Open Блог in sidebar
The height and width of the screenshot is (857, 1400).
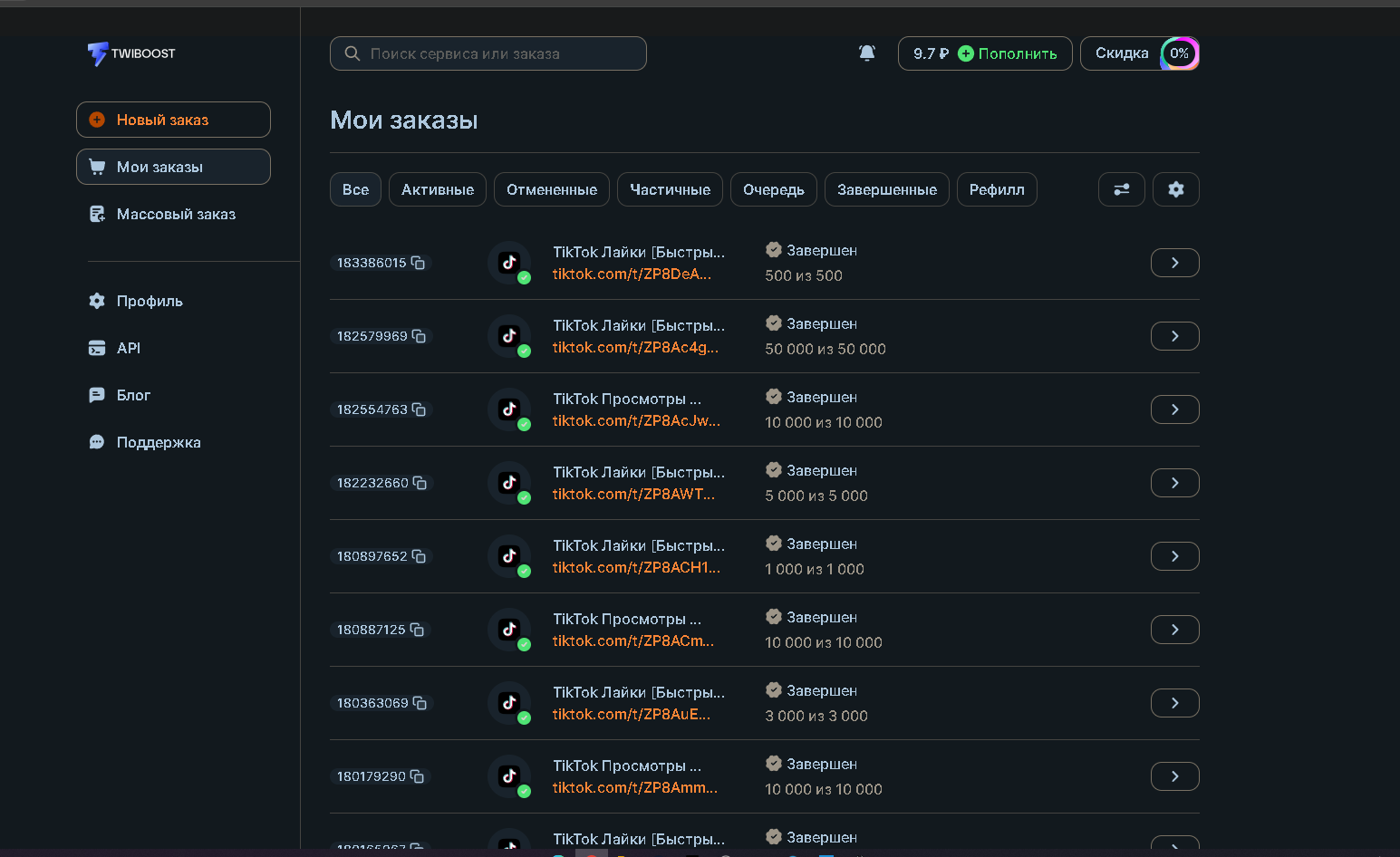coord(120,395)
